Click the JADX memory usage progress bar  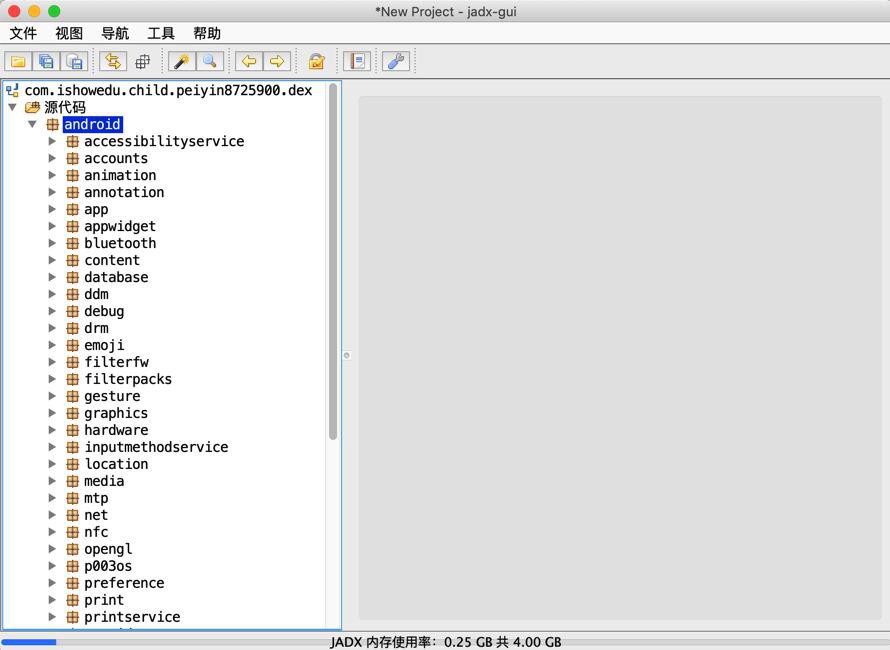(x=445, y=642)
